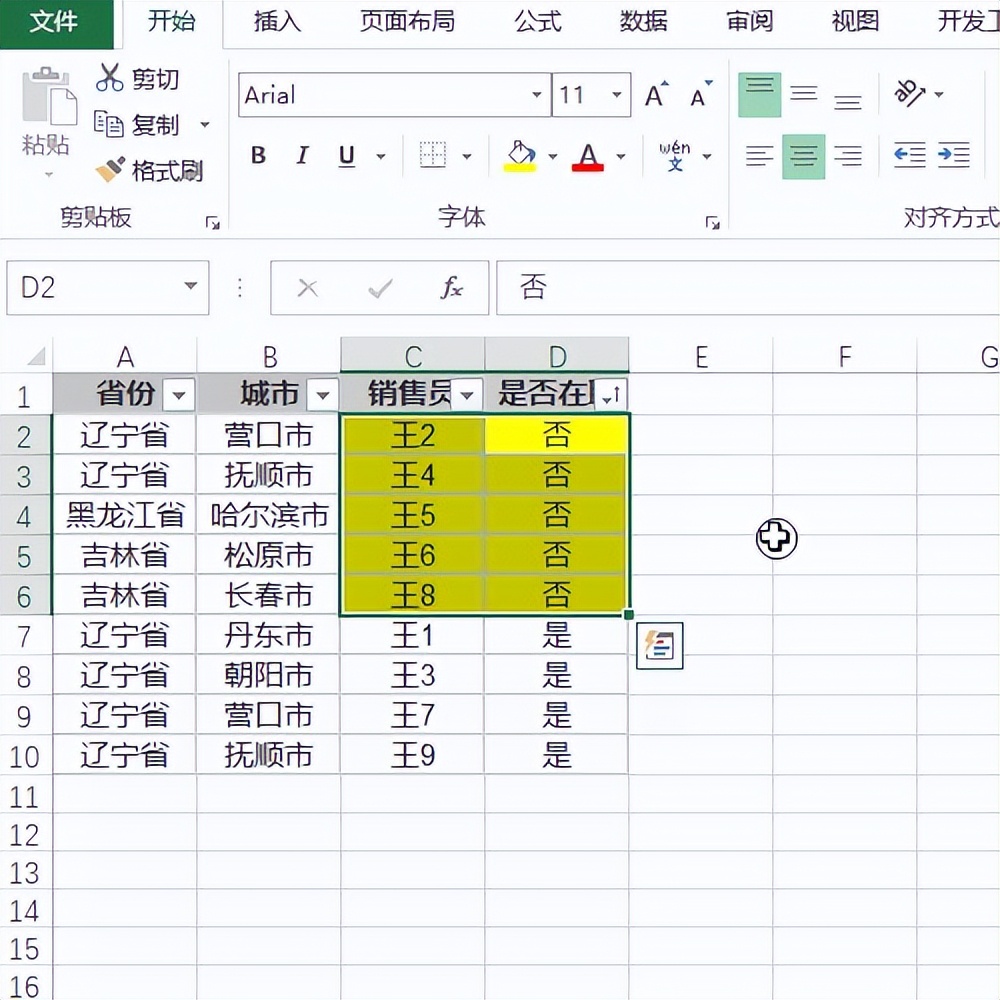Viewport: 1000px width, 1000px height.
Task: Open the Arial font name dropdown
Action: pyautogui.click(x=538, y=95)
